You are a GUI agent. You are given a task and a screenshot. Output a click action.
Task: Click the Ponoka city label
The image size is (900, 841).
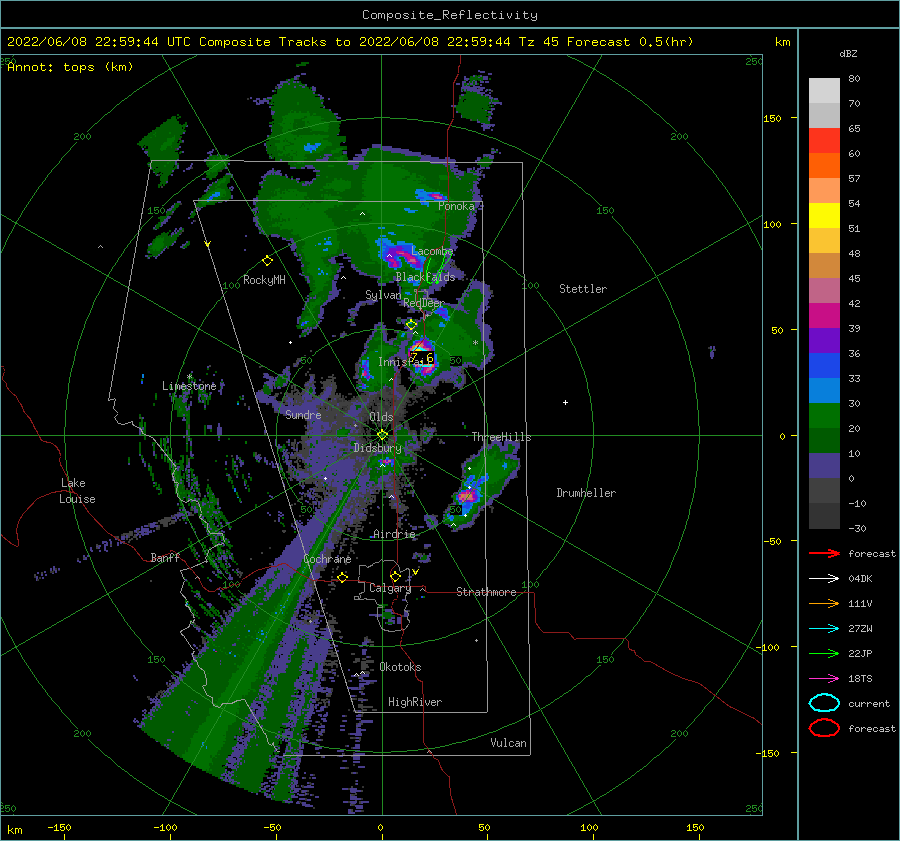coord(456,206)
